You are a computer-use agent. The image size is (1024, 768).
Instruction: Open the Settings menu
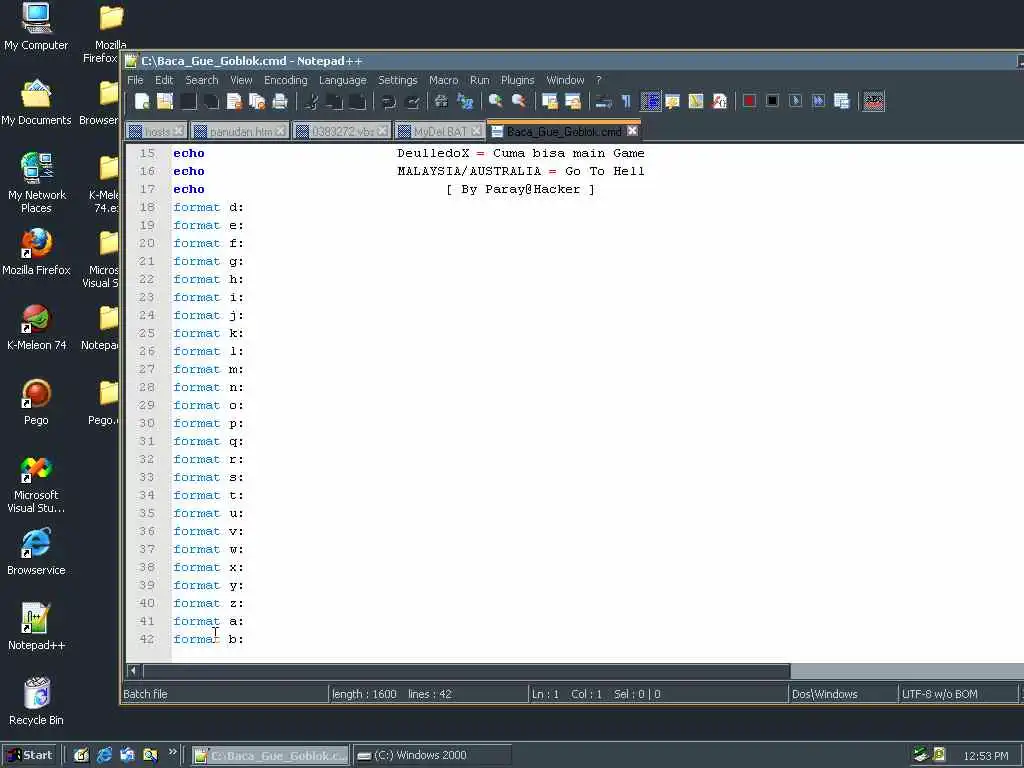[x=398, y=80]
